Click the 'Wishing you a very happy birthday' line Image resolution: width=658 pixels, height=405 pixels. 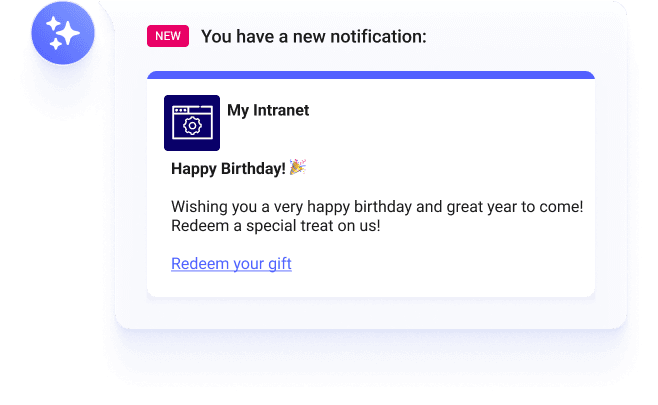[x=377, y=206]
